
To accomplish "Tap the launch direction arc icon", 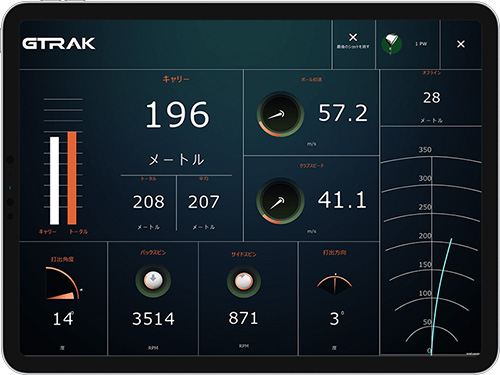I will 335,284.
